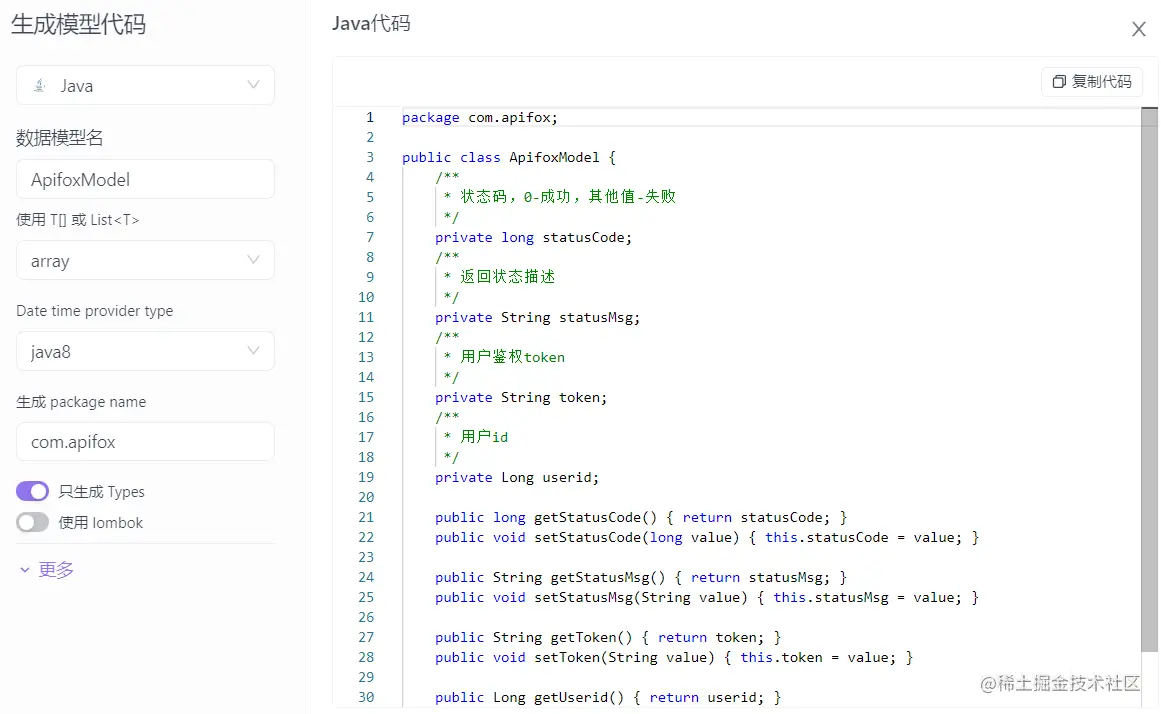Click the Java代码 panel title
1161x714 pixels.
(x=371, y=23)
